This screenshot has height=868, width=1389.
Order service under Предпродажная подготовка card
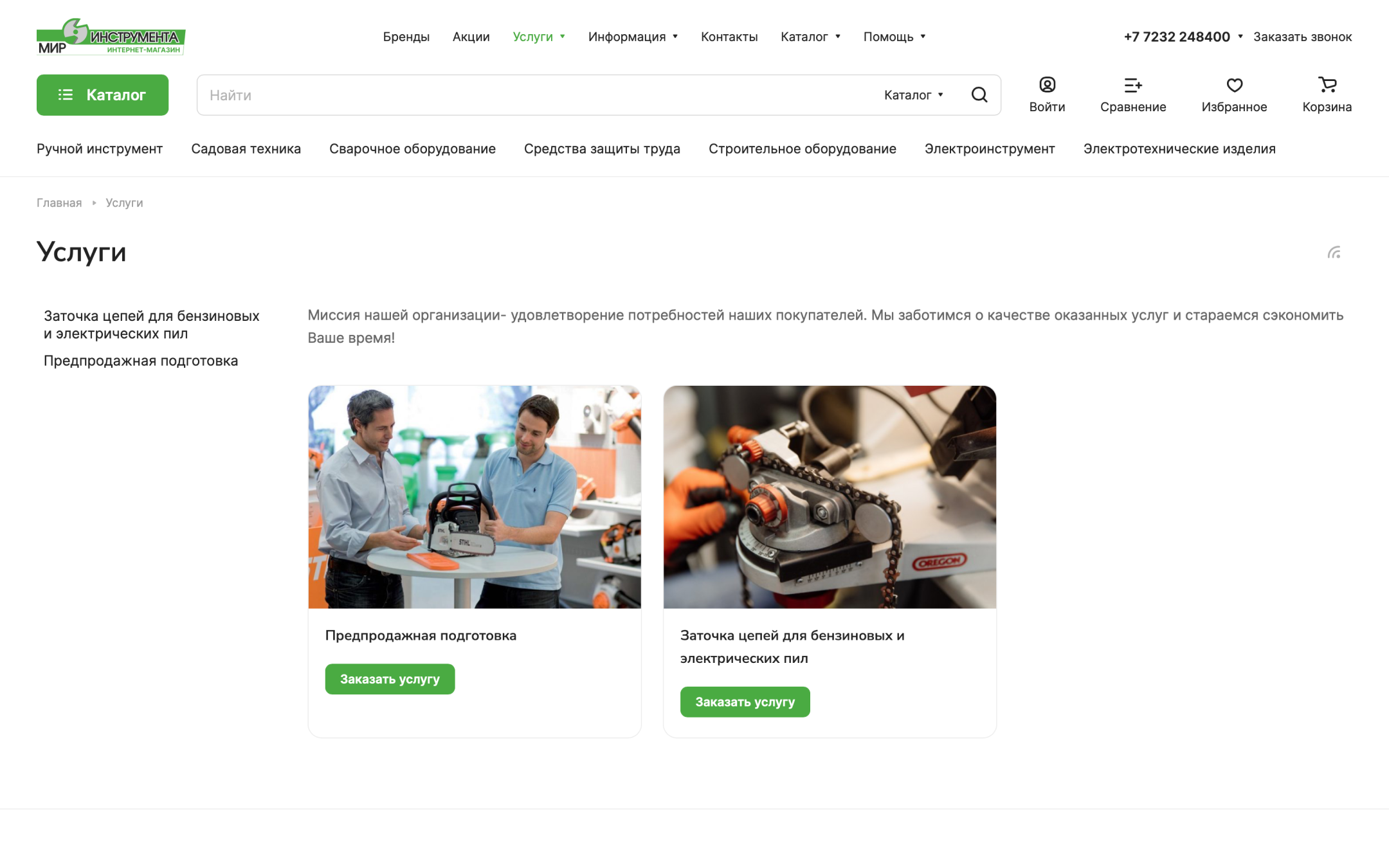coord(390,679)
